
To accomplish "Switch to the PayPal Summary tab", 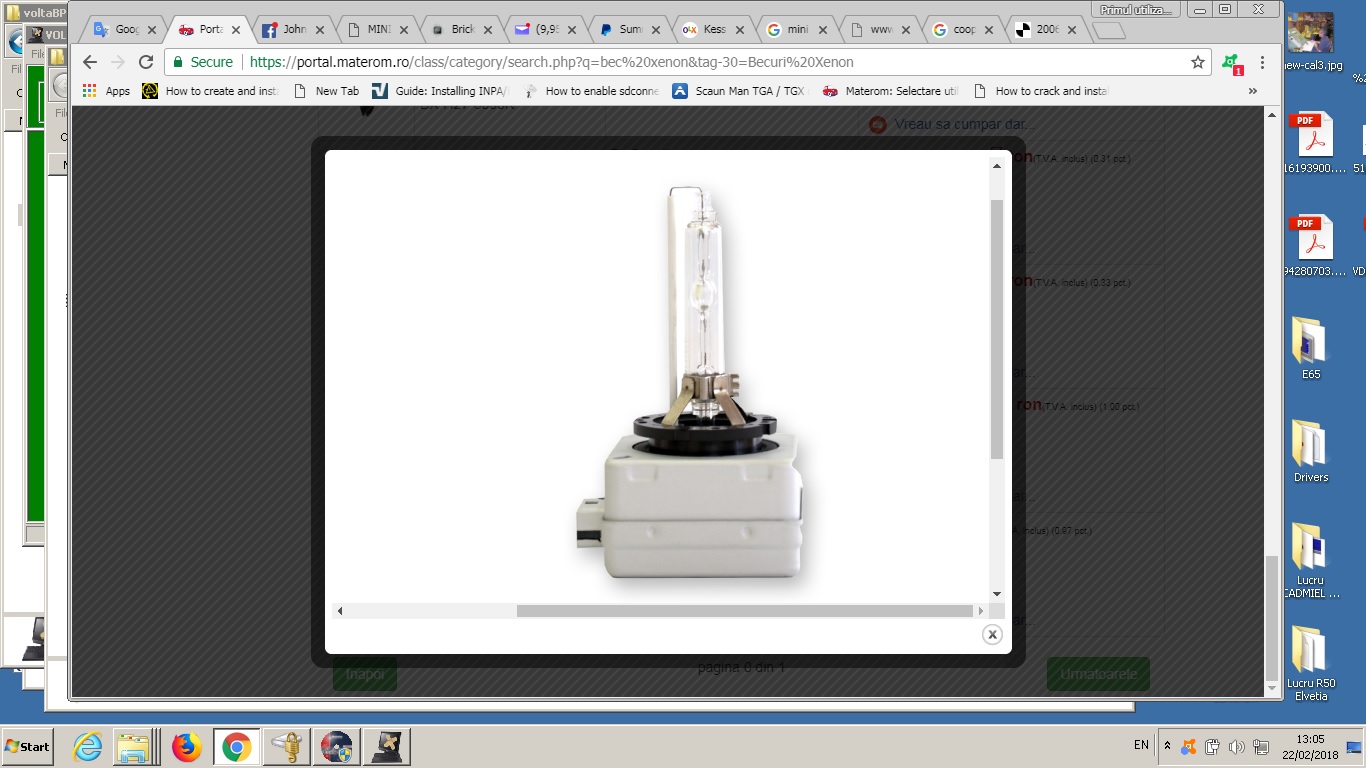I will [x=620, y=30].
